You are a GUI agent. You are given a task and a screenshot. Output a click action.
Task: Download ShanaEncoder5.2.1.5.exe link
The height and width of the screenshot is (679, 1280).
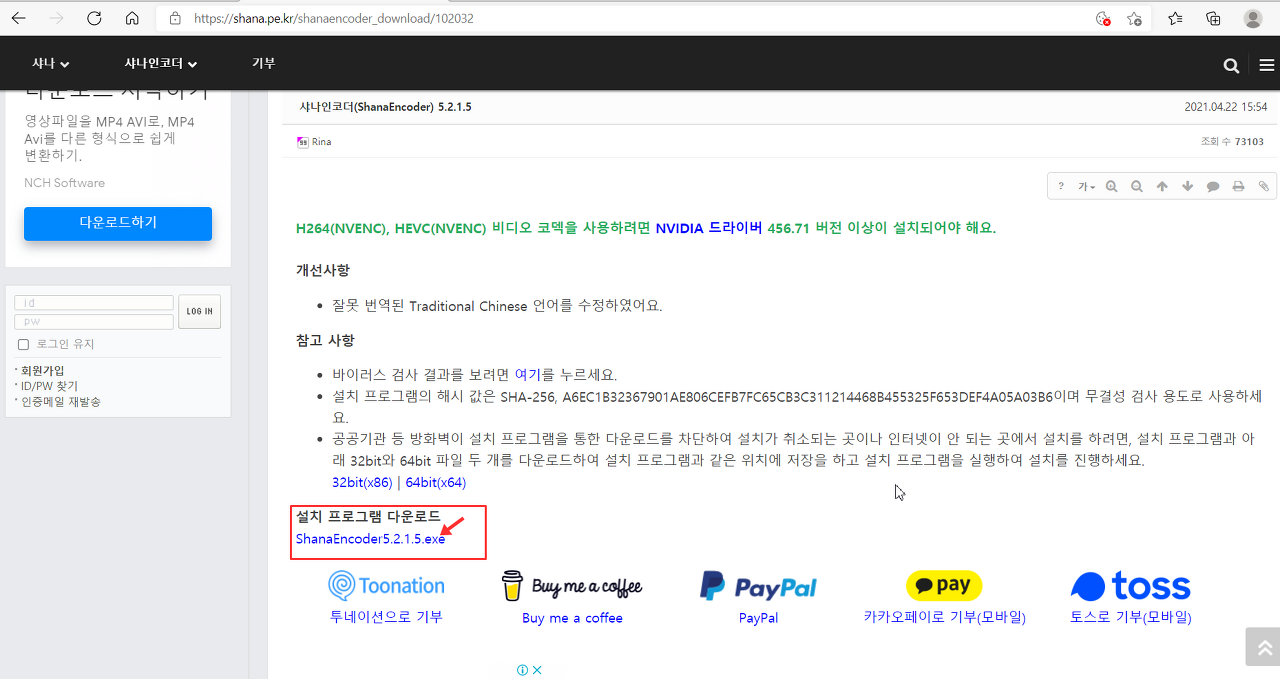[x=370, y=539]
